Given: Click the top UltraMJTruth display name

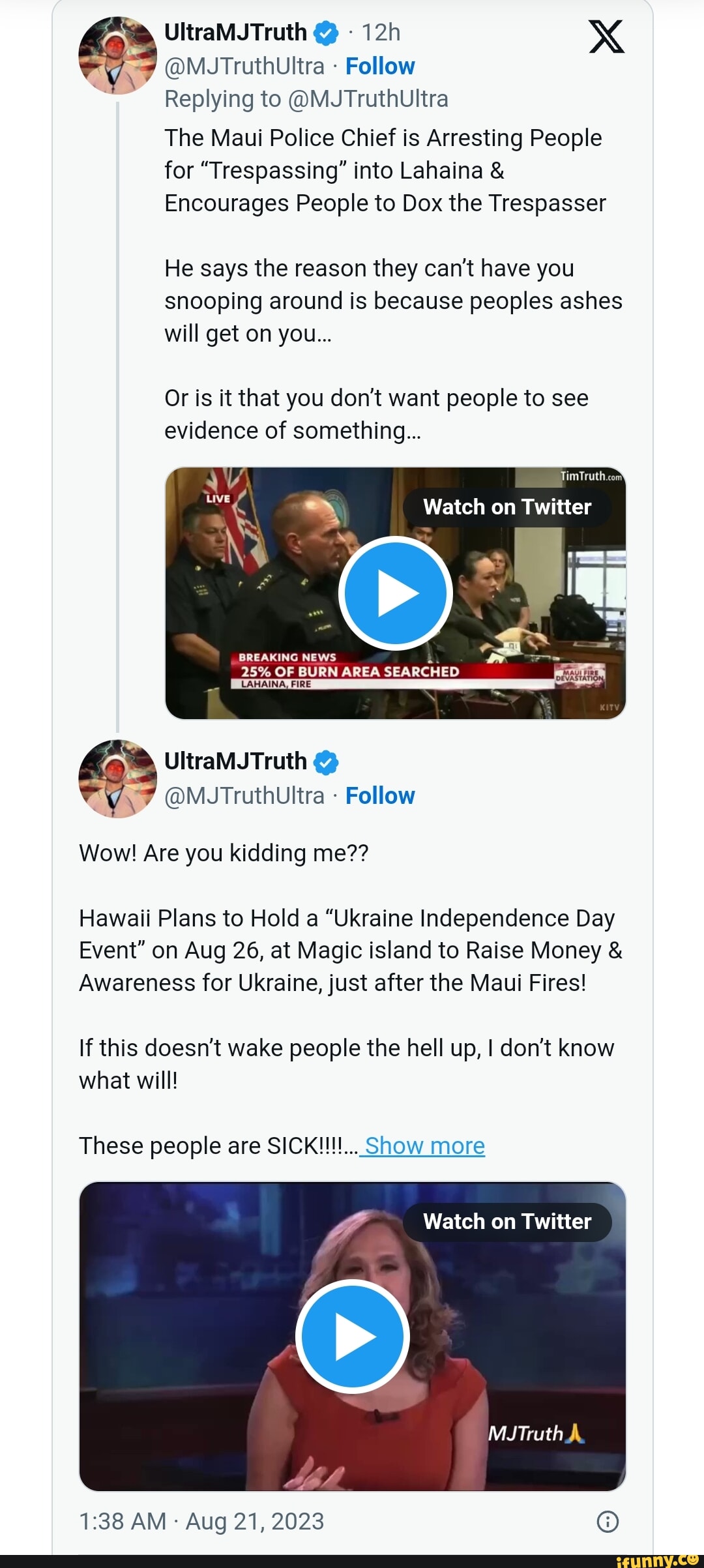Looking at the screenshot, I should pos(235,33).
